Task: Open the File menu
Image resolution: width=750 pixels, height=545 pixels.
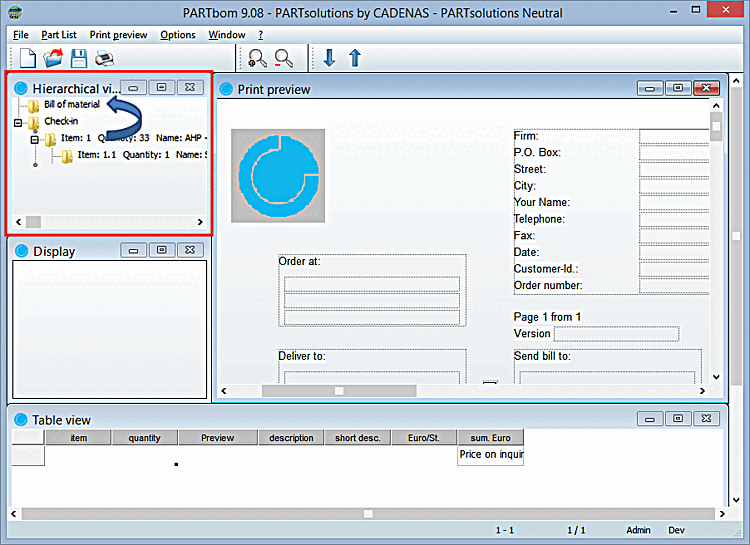Action: point(21,35)
